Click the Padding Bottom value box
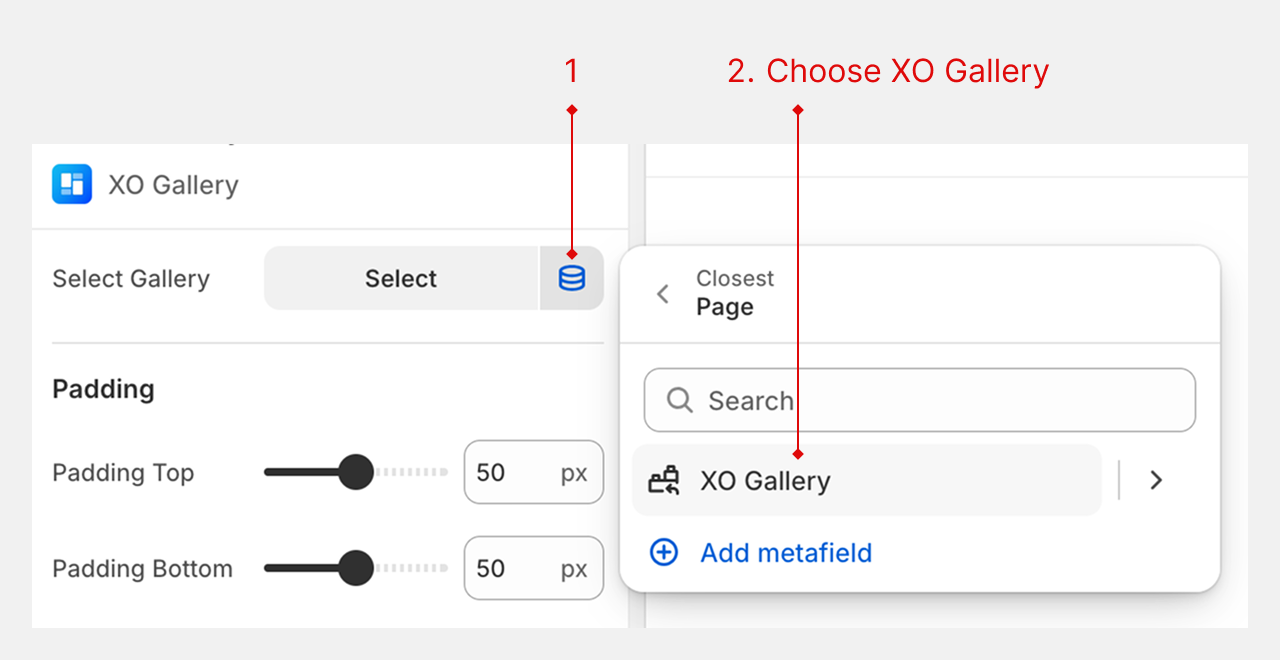This screenshot has height=660, width=1280. point(533,568)
